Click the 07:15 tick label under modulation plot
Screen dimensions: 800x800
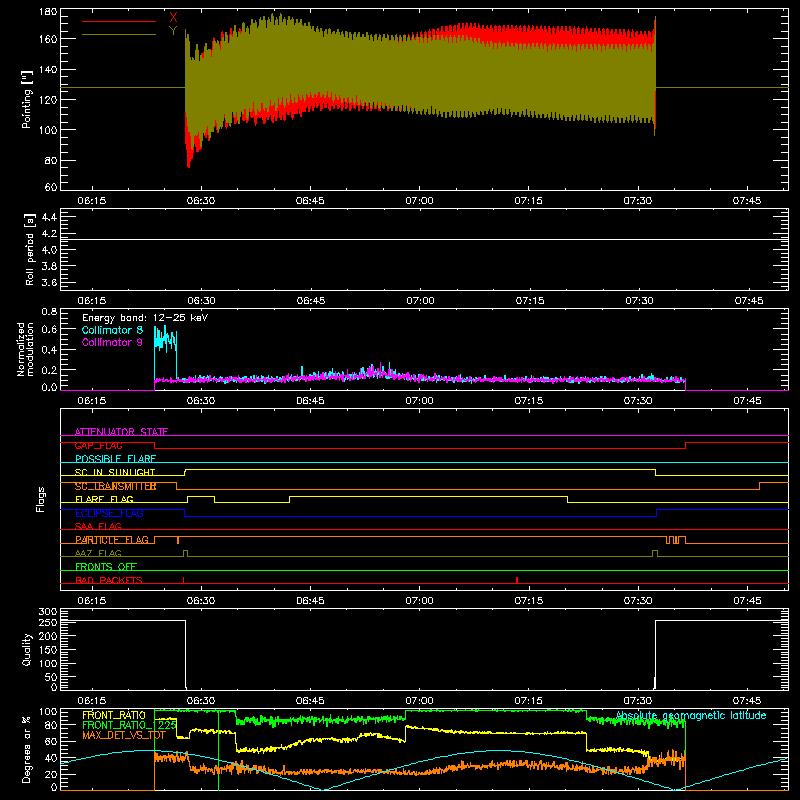coord(529,401)
